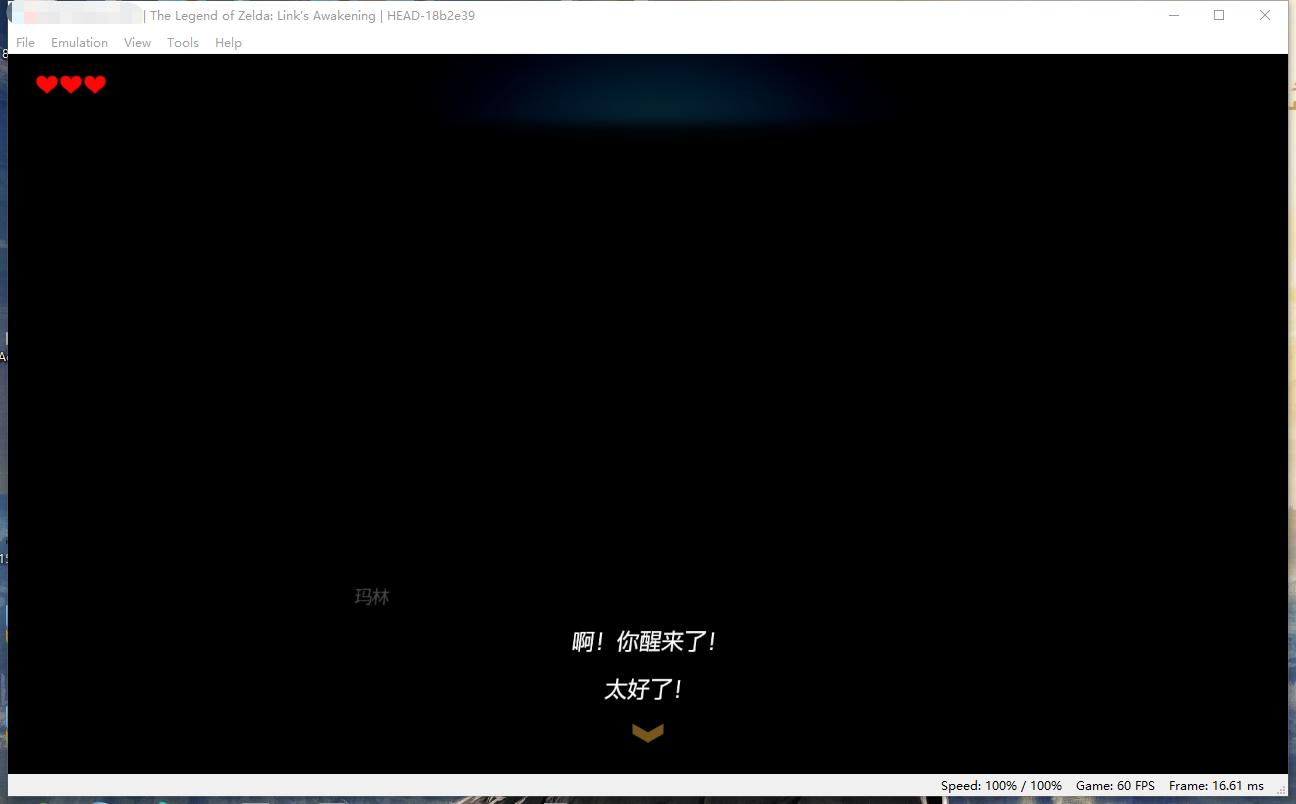1296x804 pixels.
Task: Toggle the speed limit via the Speed: 100% indicator
Action: click(1000, 786)
